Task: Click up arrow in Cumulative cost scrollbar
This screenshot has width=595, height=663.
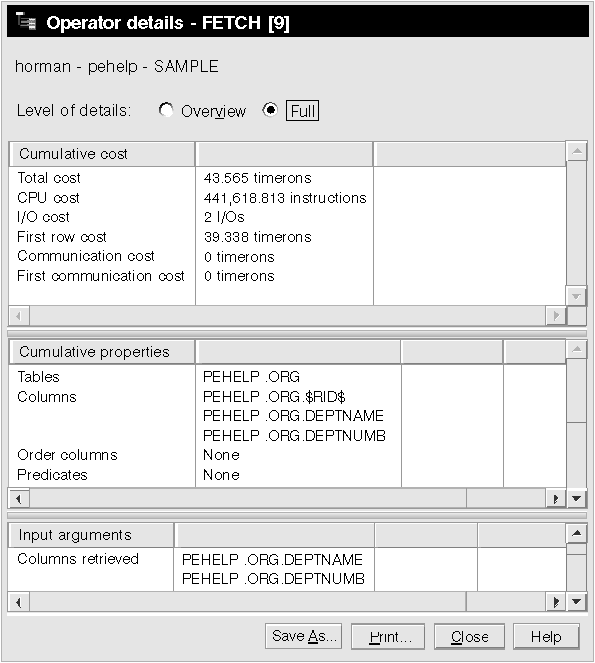Action: (576, 151)
